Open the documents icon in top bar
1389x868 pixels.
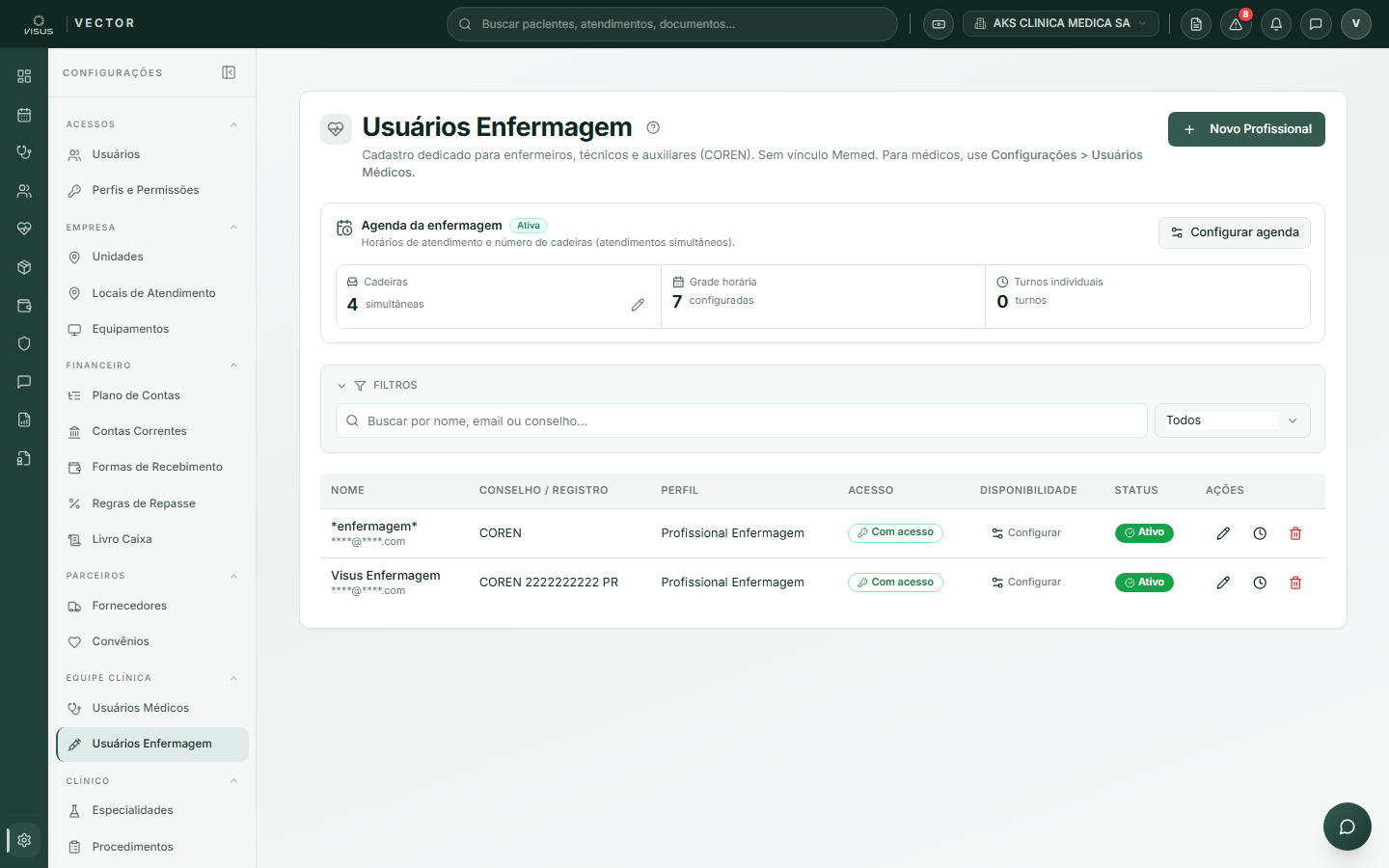1196,24
